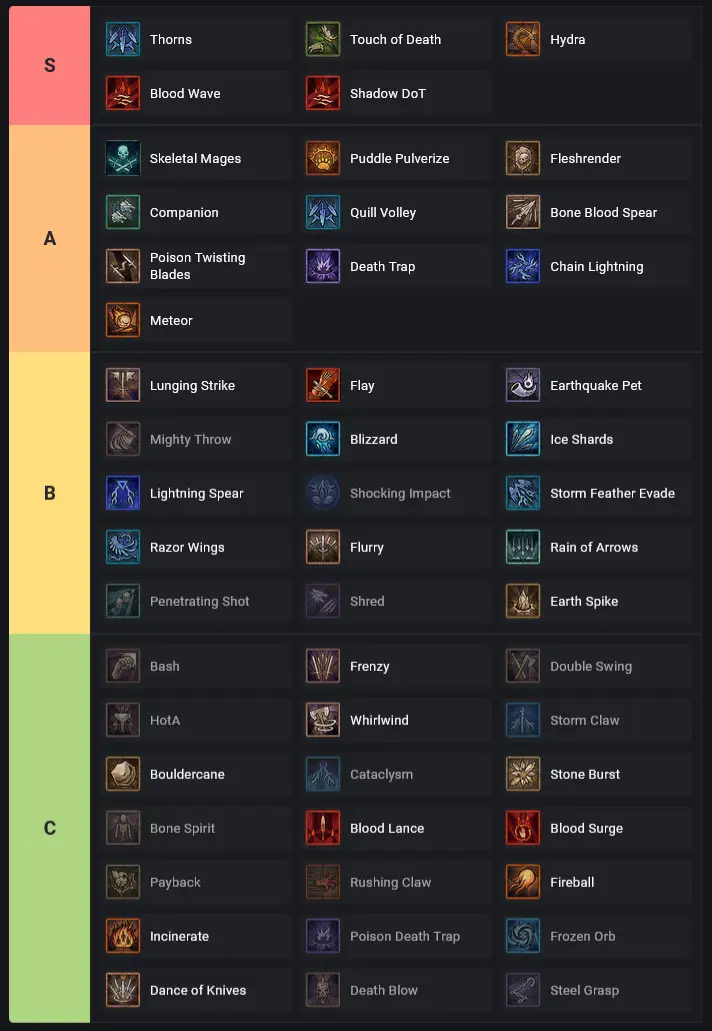
Task: Select the Fireball skill icon
Action: (x=523, y=882)
